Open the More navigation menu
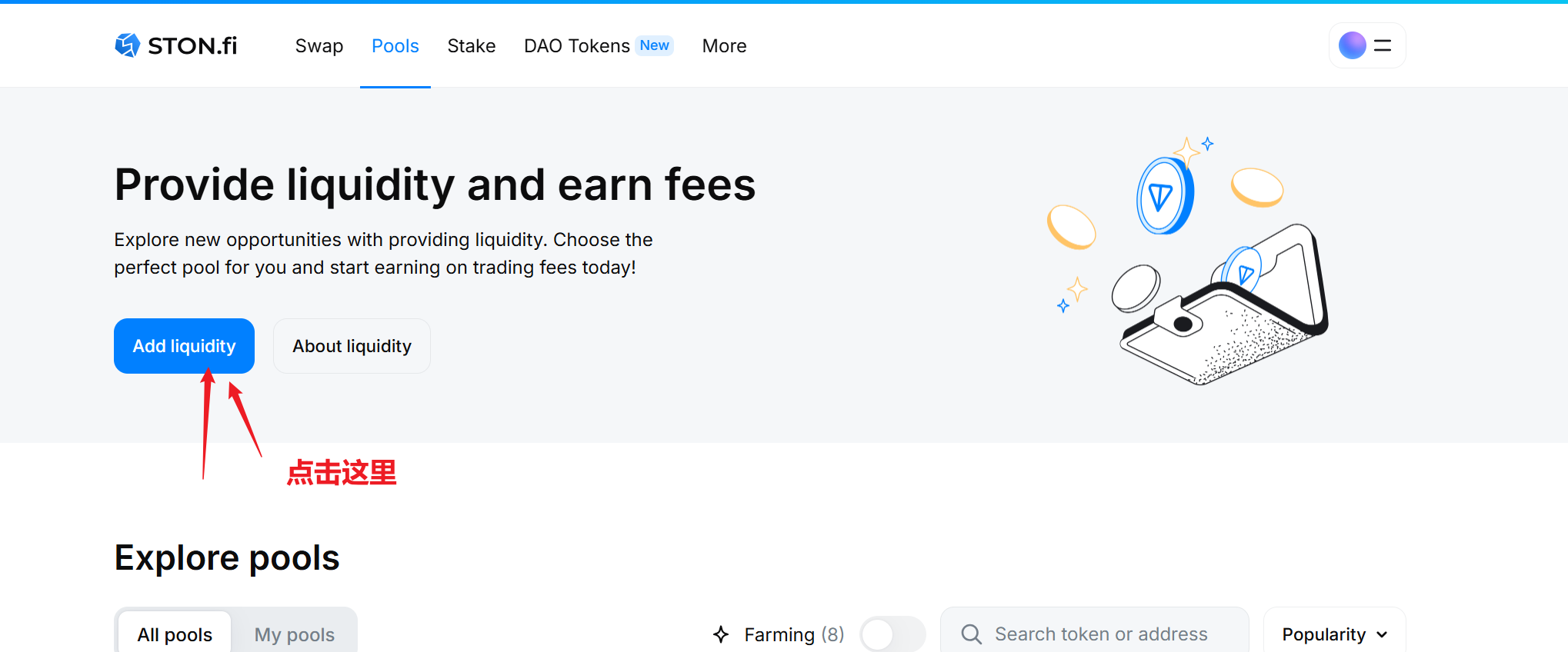The image size is (1568, 652). click(x=724, y=46)
